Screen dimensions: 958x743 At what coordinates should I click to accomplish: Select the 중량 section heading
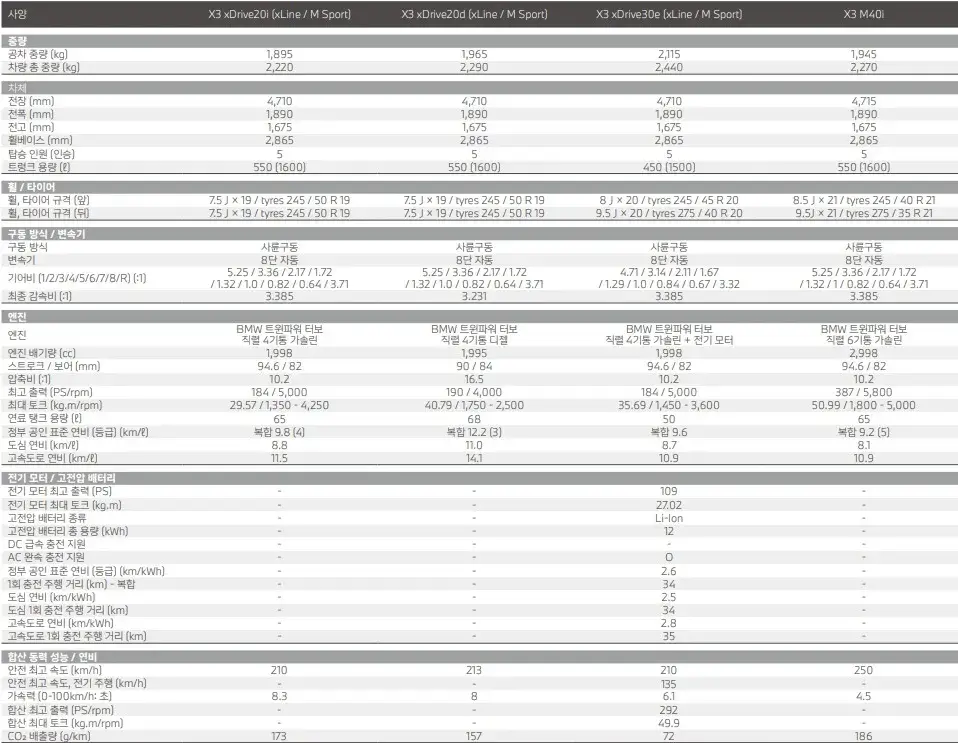pos(17,41)
